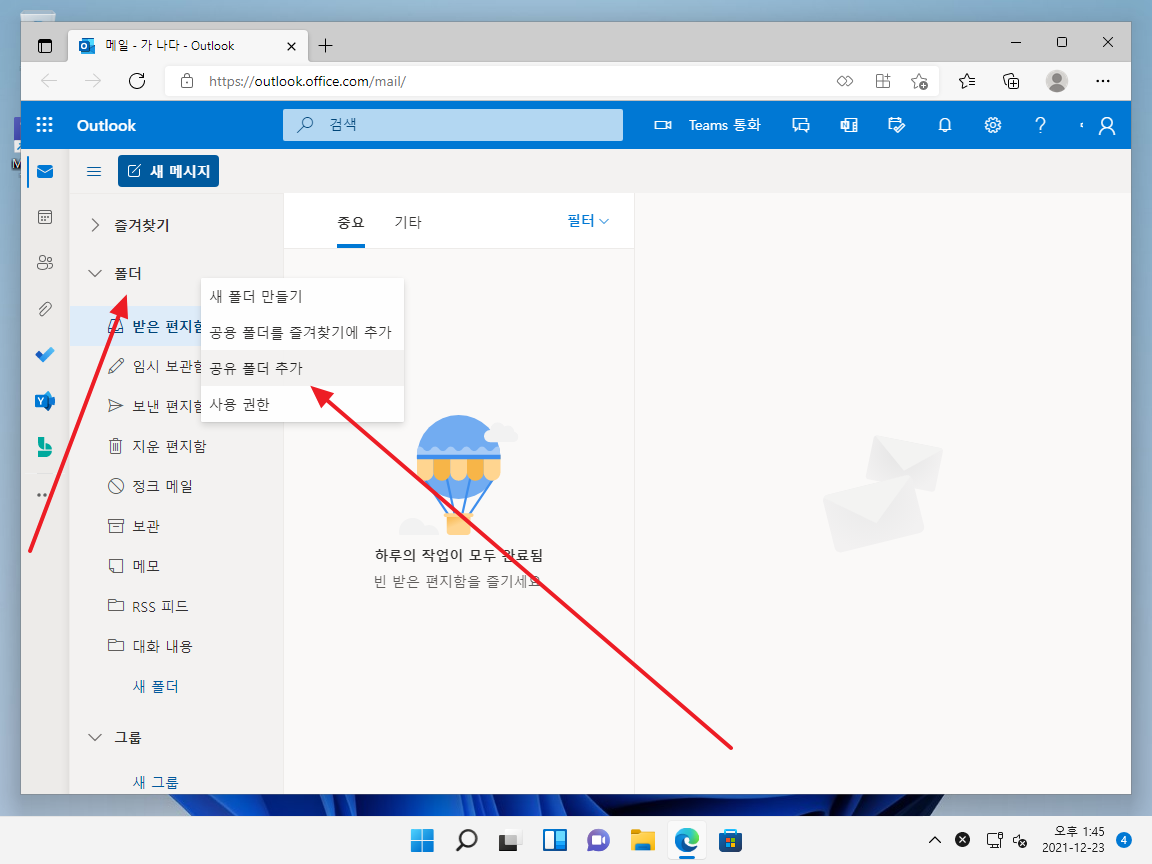Choose 사용 권한 menu entry

pyautogui.click(x=302, y=404)
